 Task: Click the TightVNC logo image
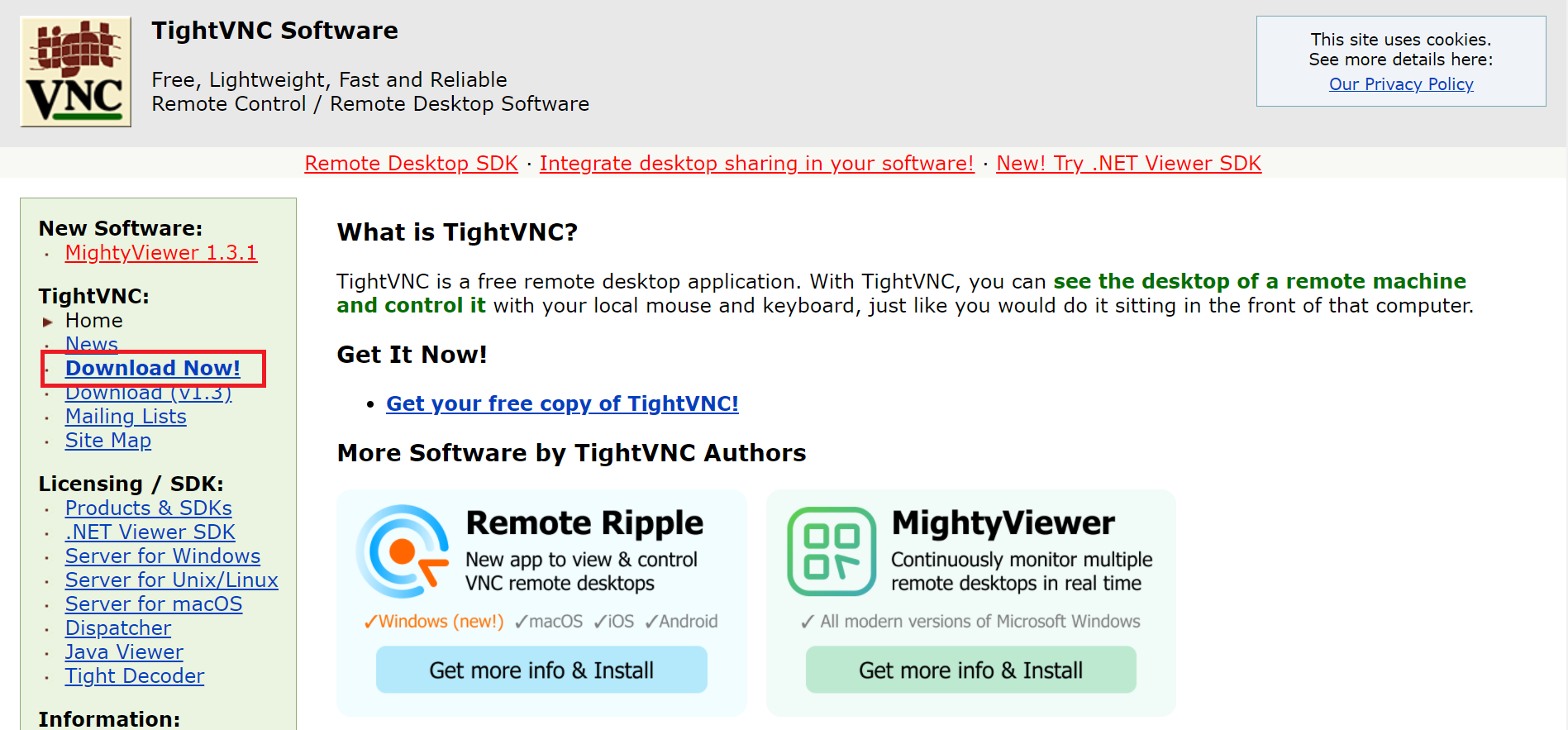click(75, 71)
